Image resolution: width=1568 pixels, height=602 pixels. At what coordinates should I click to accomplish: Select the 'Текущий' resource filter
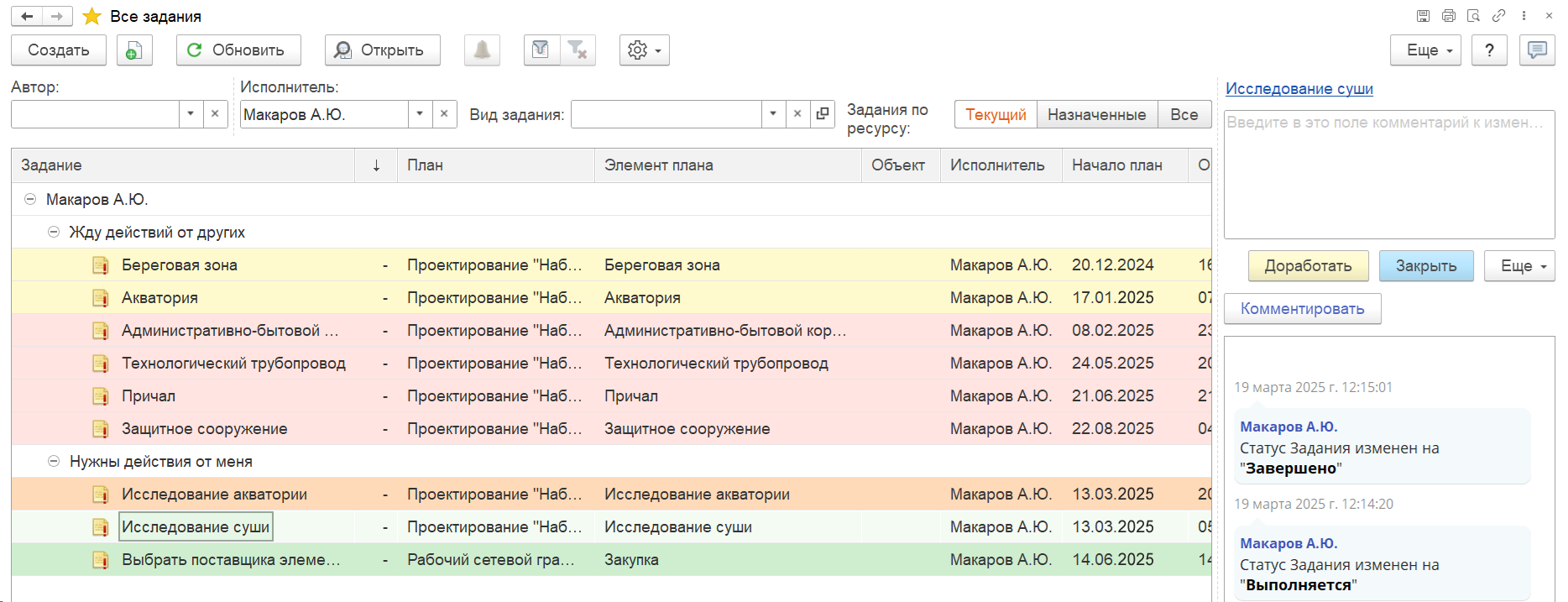click(x=996, y=115)
